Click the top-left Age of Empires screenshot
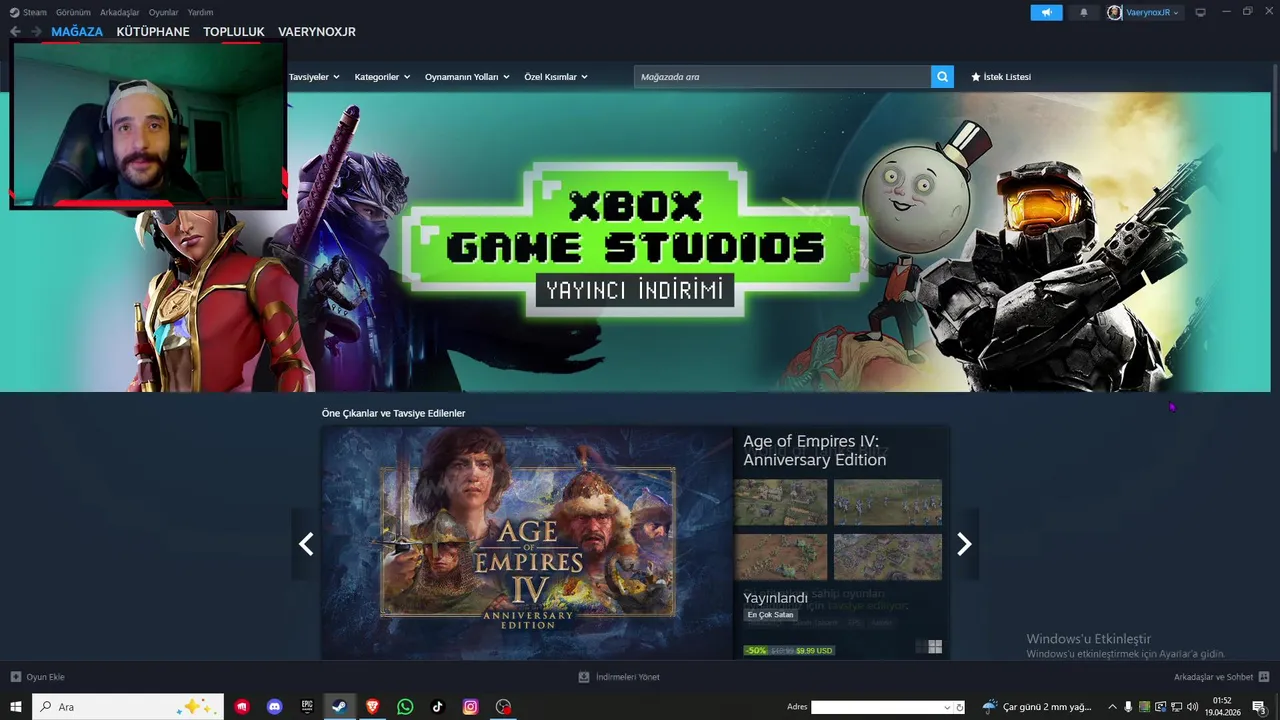1280x720 pixels. 781,502
